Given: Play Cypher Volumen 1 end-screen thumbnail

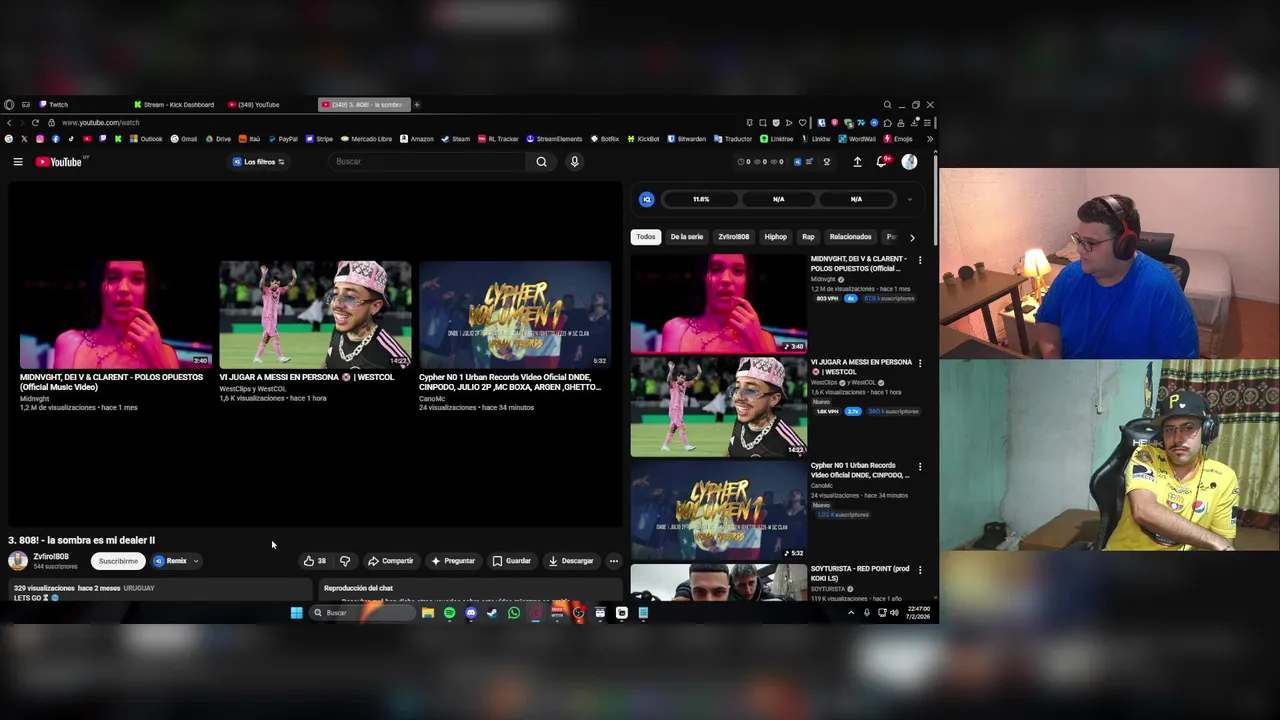Looking at the screenshot, I should point(515,314).
